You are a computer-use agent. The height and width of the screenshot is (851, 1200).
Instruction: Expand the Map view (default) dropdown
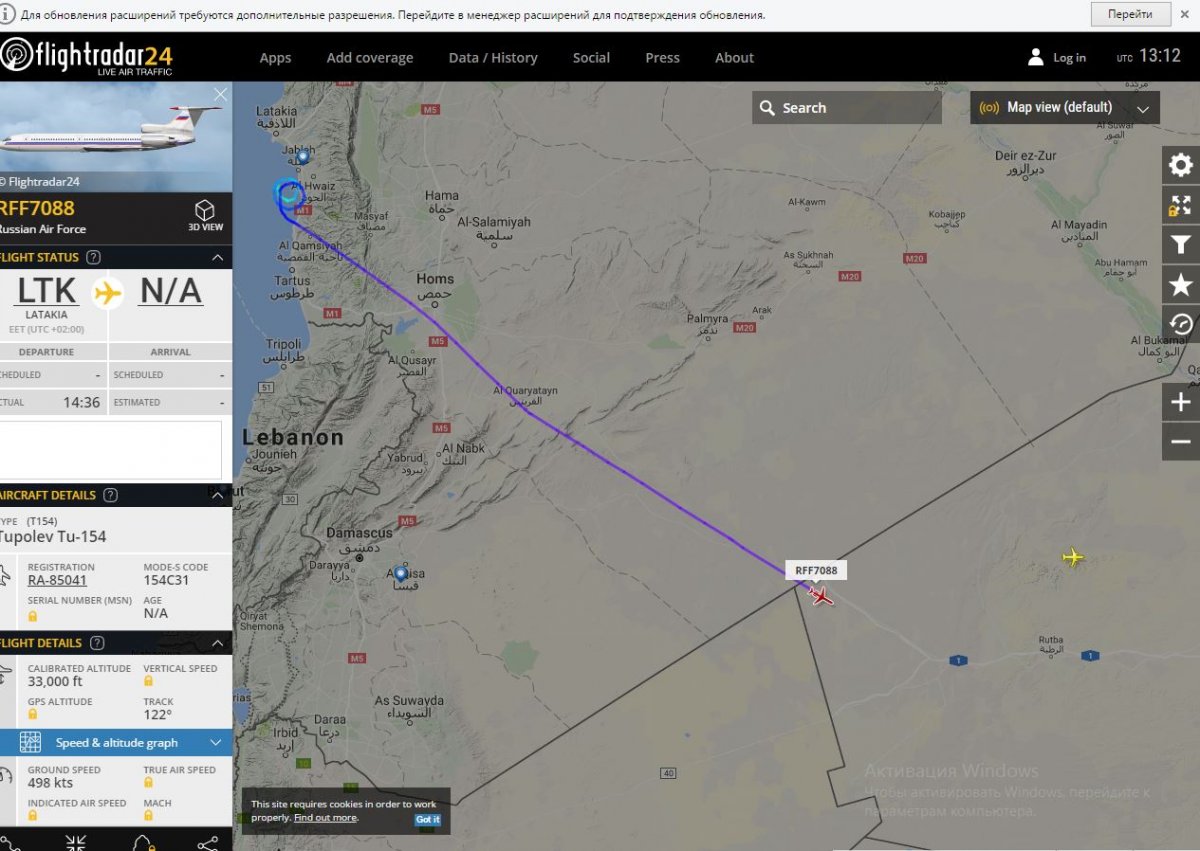(x=1065, y=108)
